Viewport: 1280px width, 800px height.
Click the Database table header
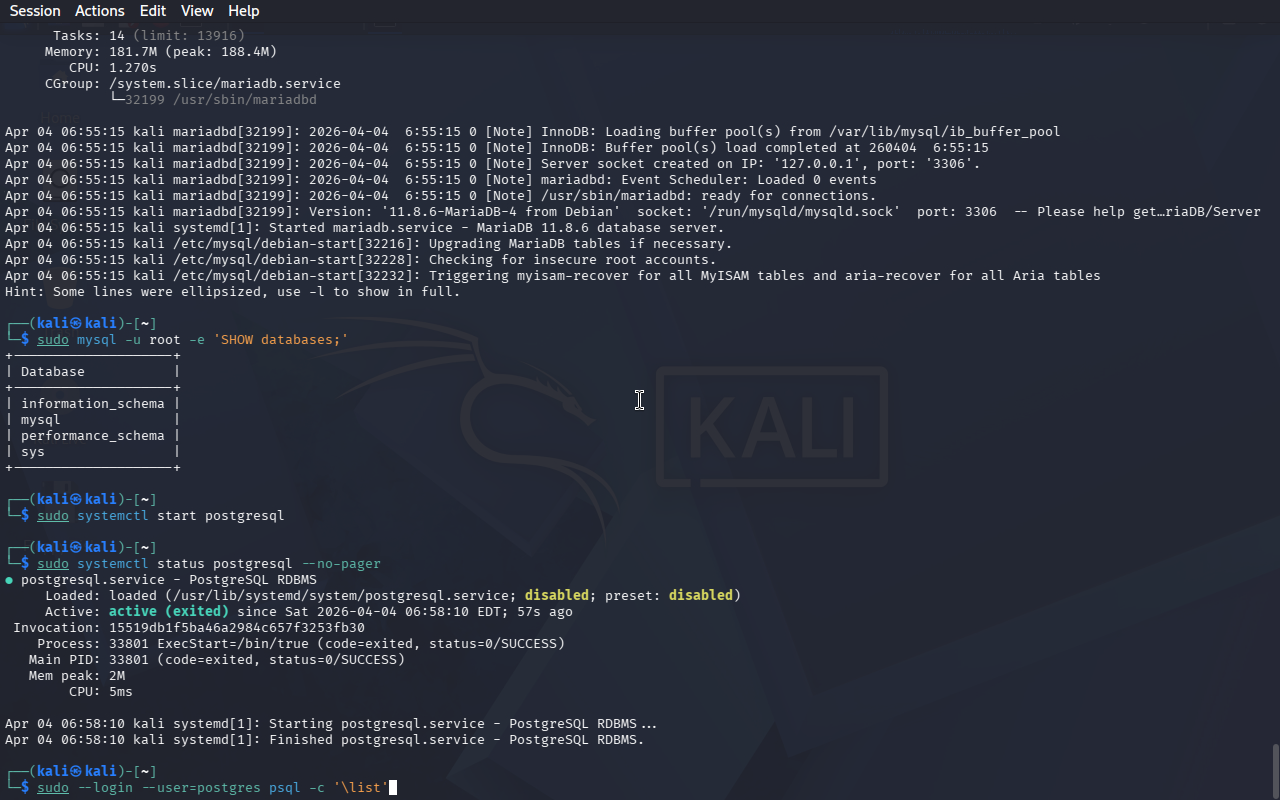point(53,372)
